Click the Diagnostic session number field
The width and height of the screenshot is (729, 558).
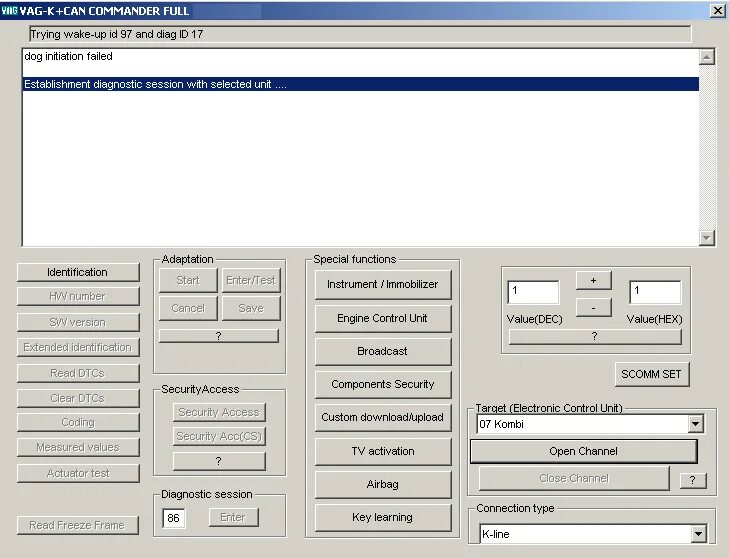(x=173, y=518)
